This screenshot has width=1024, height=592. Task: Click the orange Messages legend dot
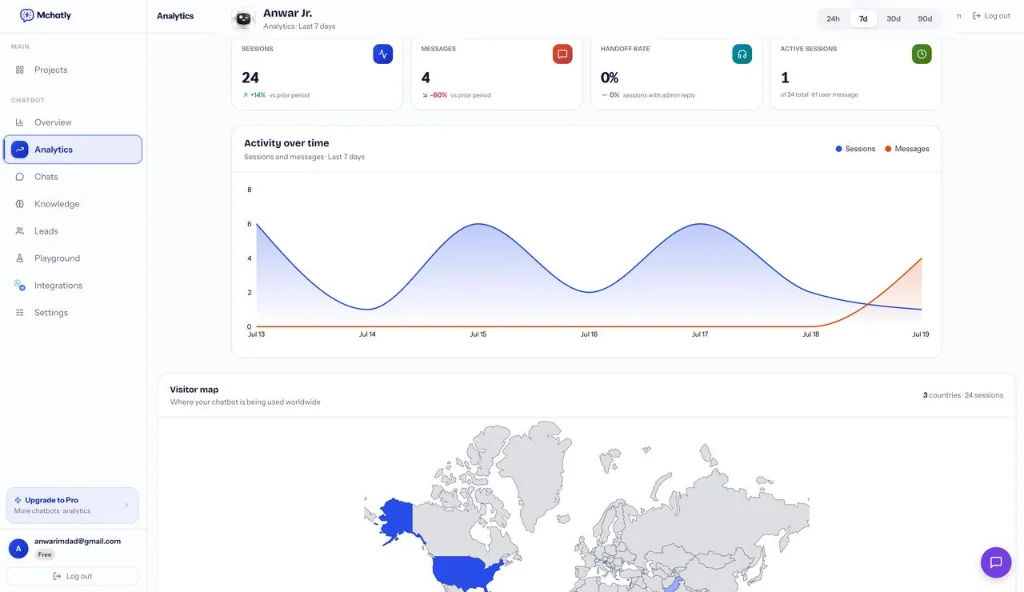[888, 149]
